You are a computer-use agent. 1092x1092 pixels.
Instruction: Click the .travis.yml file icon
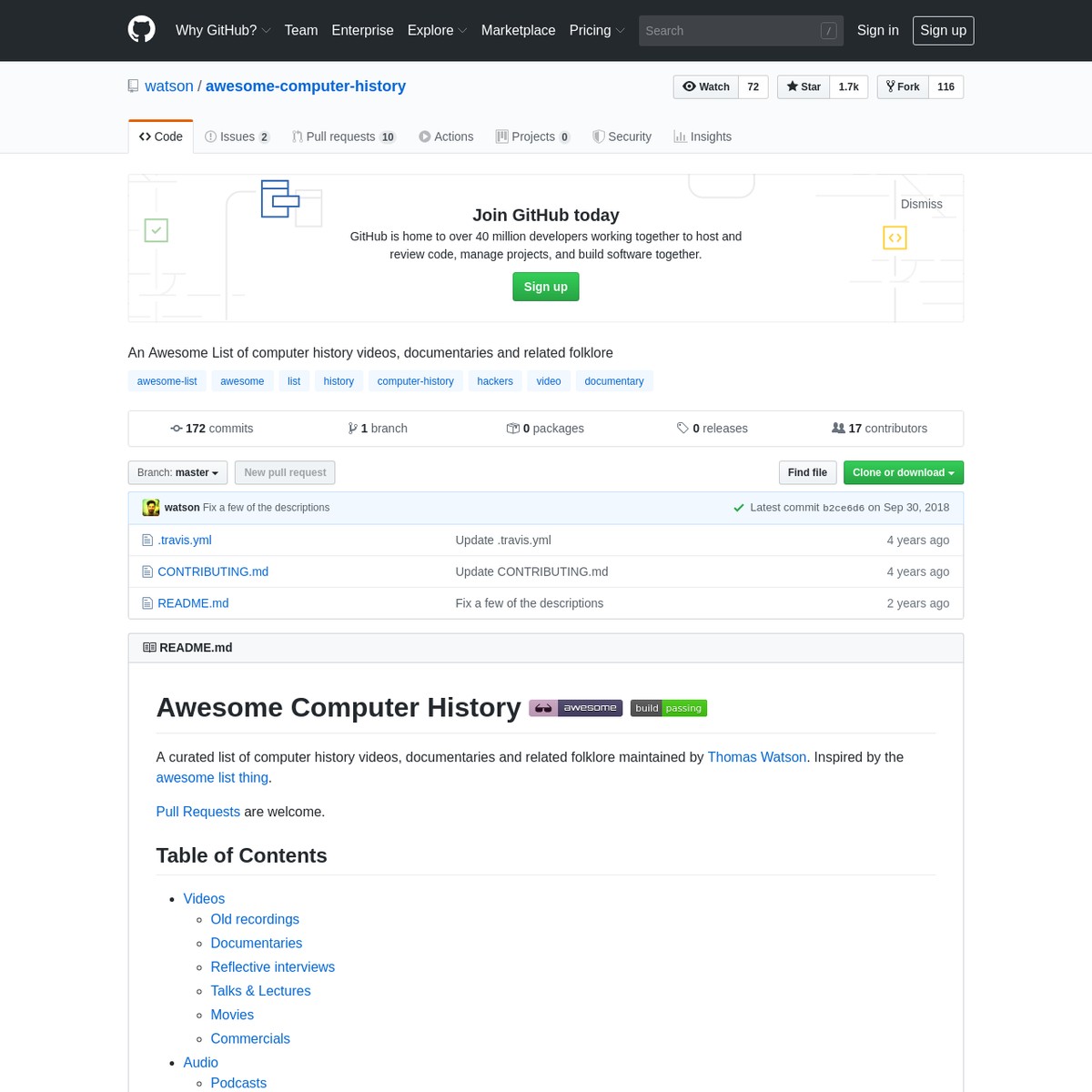[x=147, y=541]
